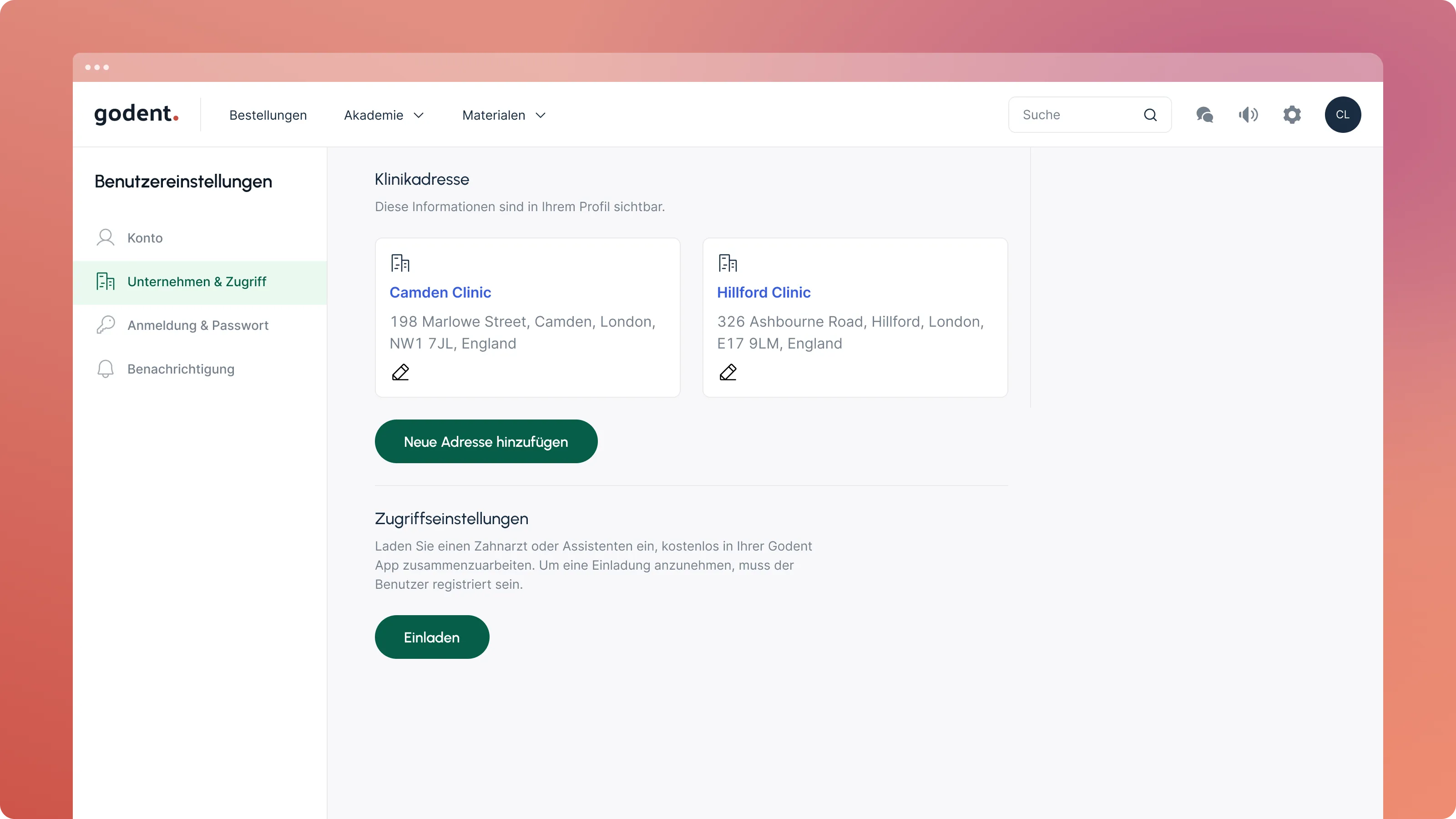Expand the Materialen dropdown menu

[x=504, y=115]
